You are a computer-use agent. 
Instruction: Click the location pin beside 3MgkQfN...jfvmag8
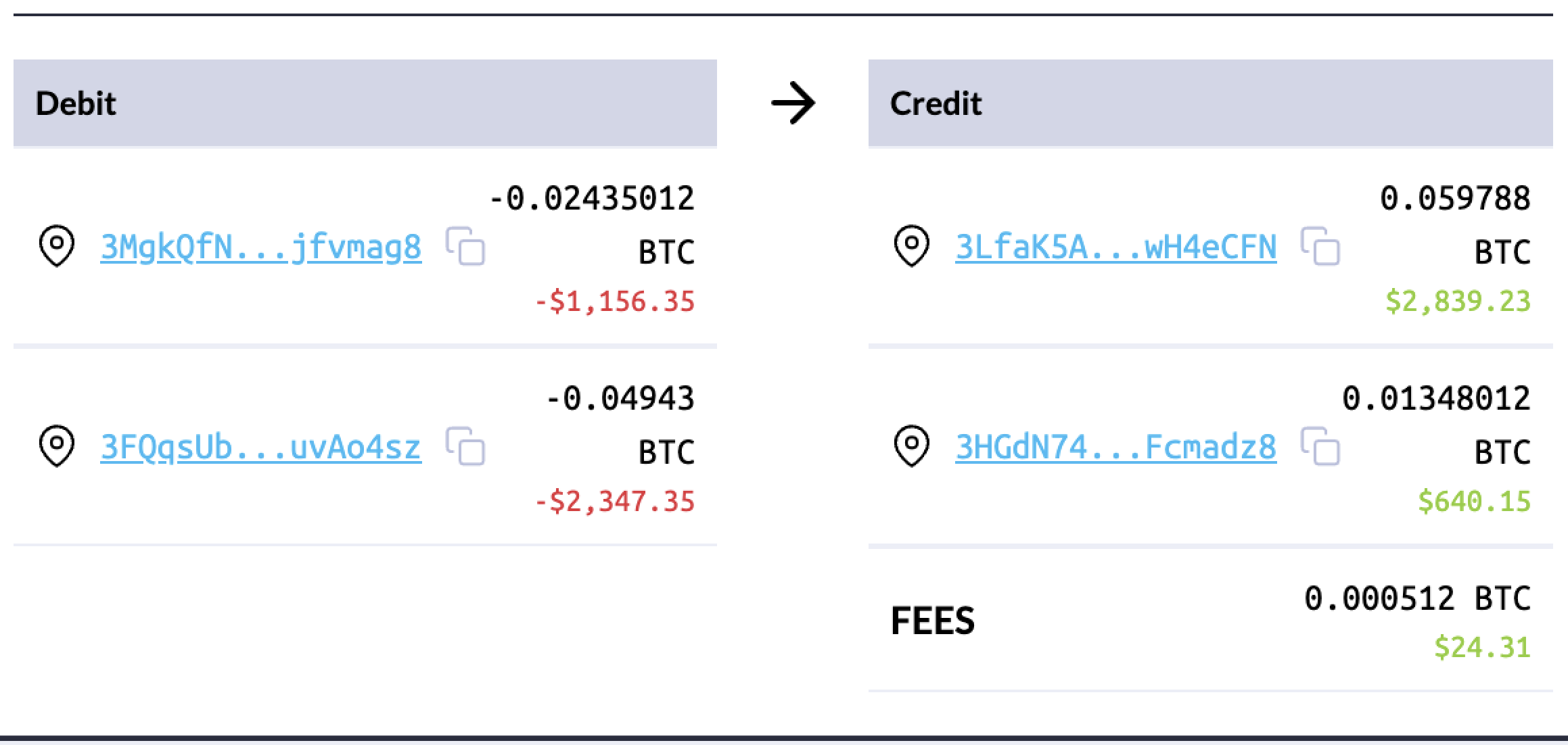coord(57,246)
